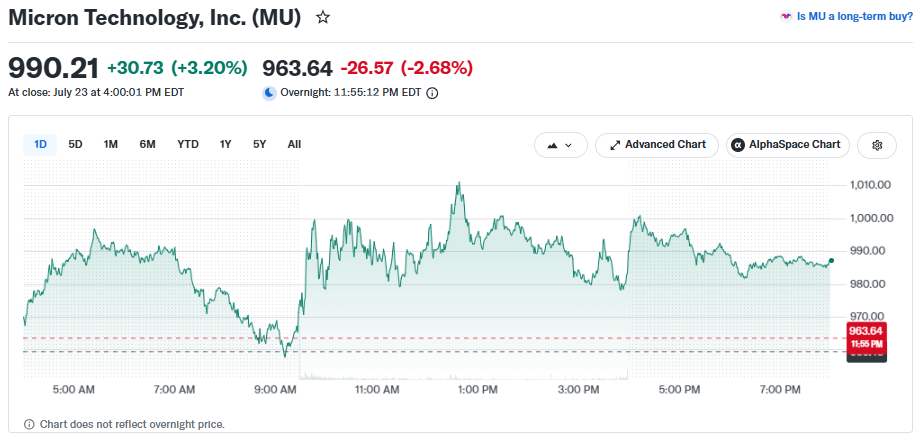Click the AlphaSpace alpha logo icon
Screen dimensions: 922x438
[737, 145]
